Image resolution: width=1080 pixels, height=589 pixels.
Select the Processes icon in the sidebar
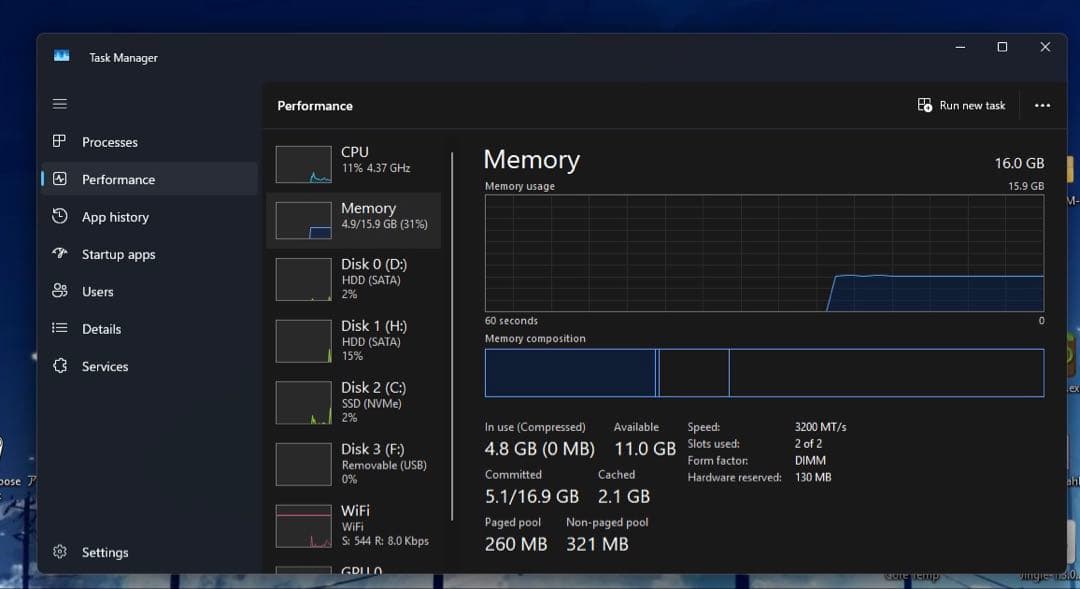pos(60,141)
